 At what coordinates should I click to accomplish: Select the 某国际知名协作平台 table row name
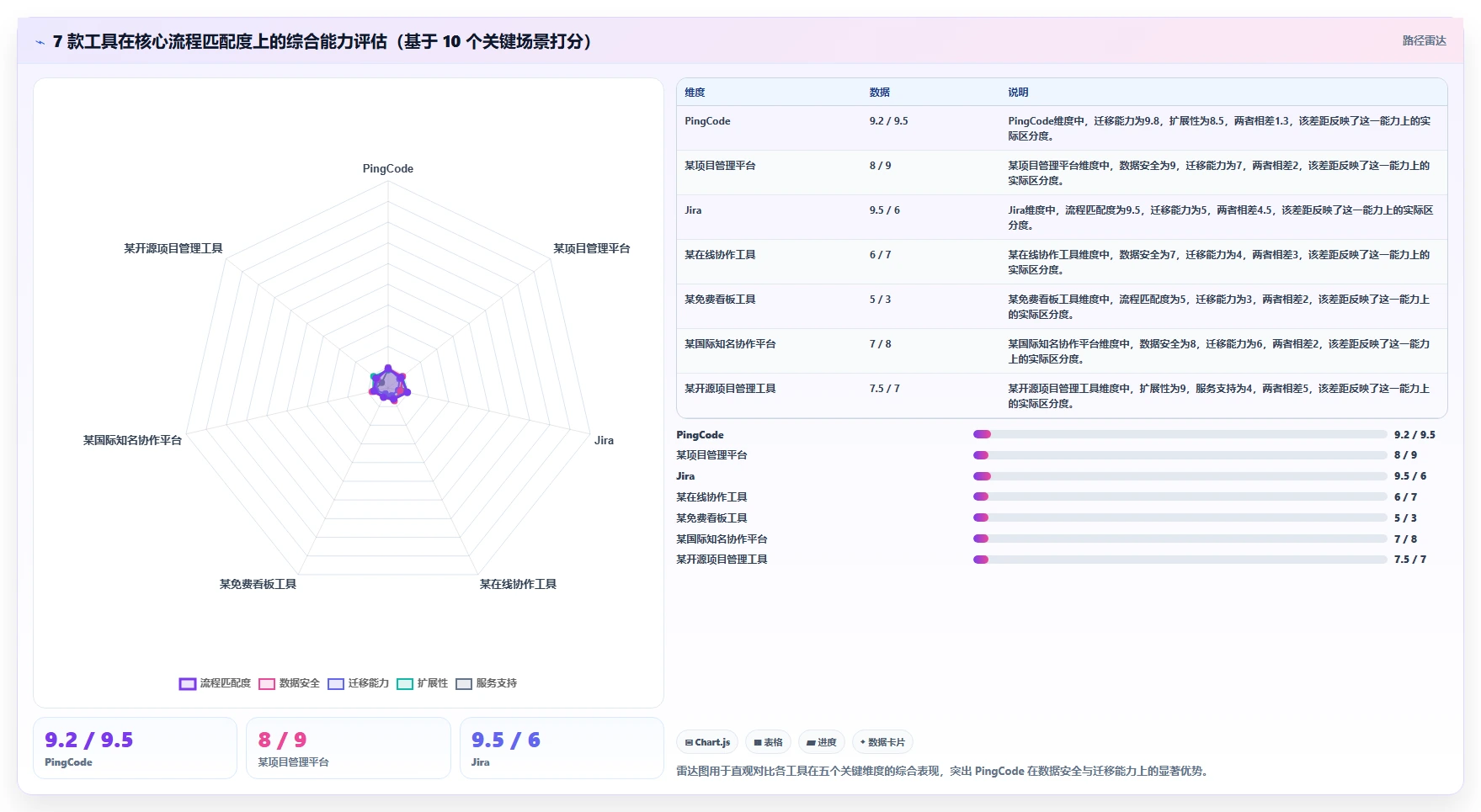pos(730,344)
